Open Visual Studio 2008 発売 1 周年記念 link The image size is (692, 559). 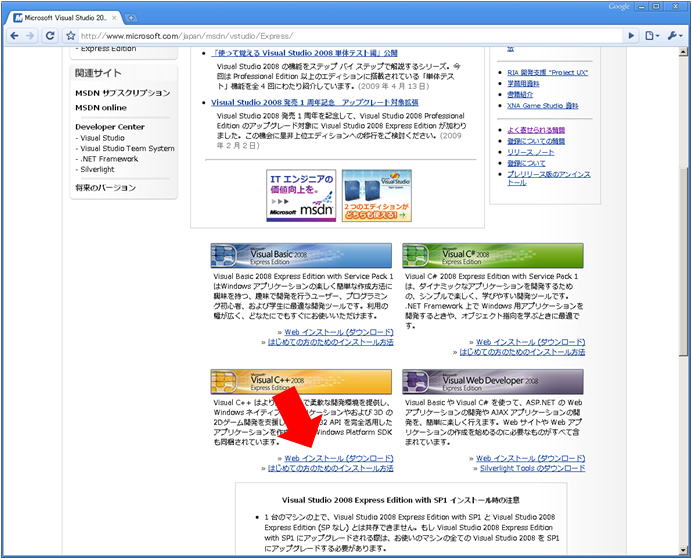pos(315,102)
